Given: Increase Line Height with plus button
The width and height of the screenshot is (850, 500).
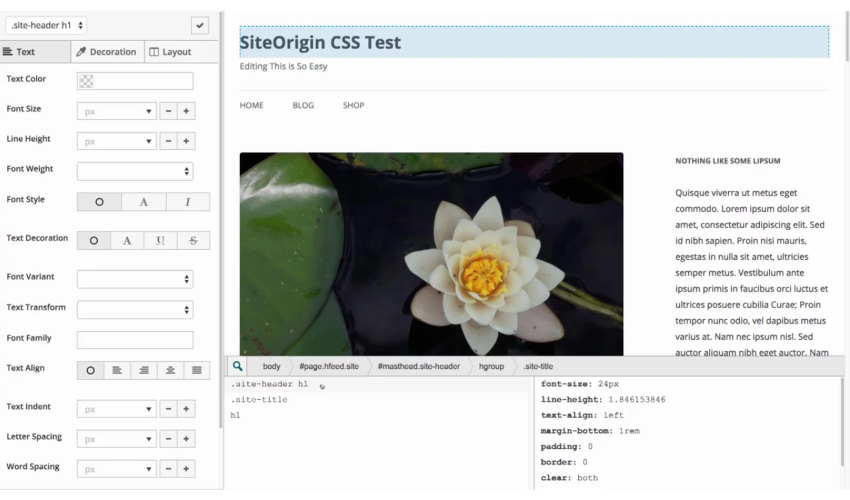Looking at the screenshot, I should (186, 141).
